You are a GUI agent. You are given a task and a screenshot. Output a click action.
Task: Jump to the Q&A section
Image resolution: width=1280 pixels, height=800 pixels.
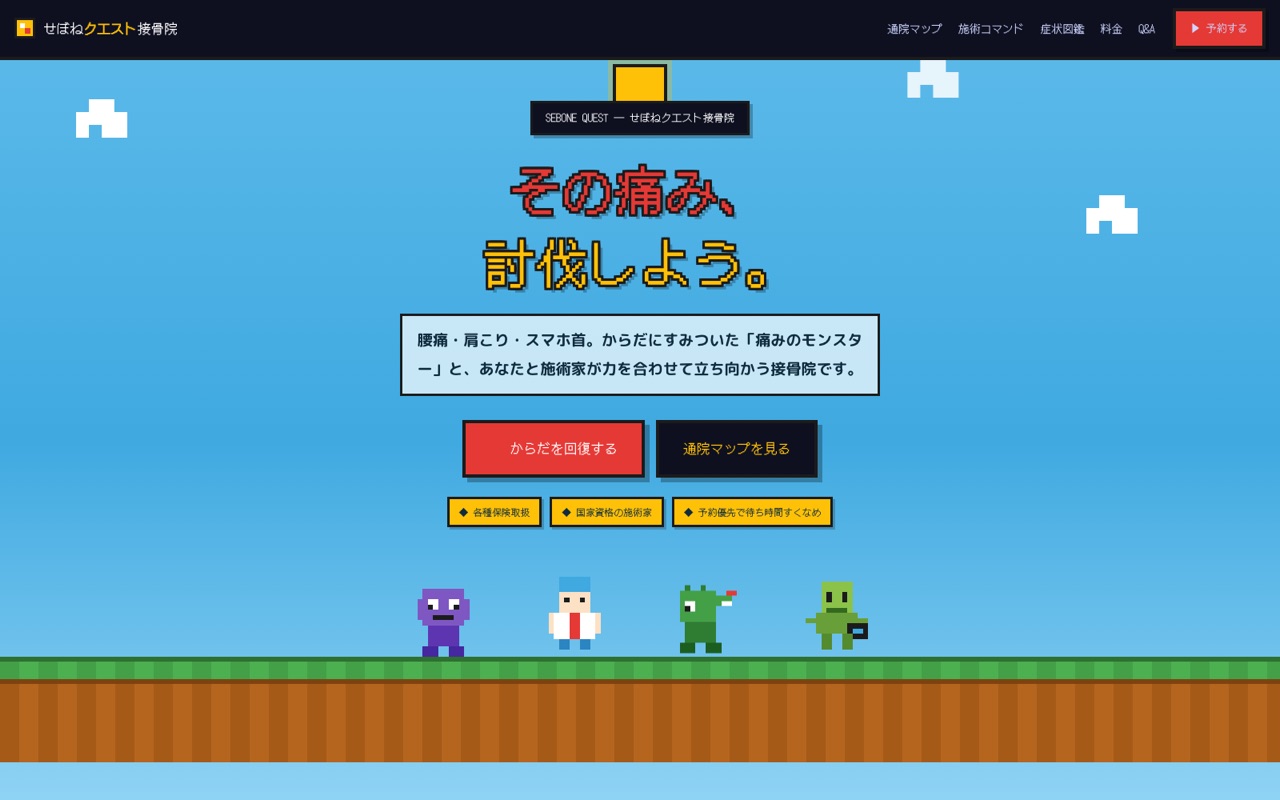1146,29
